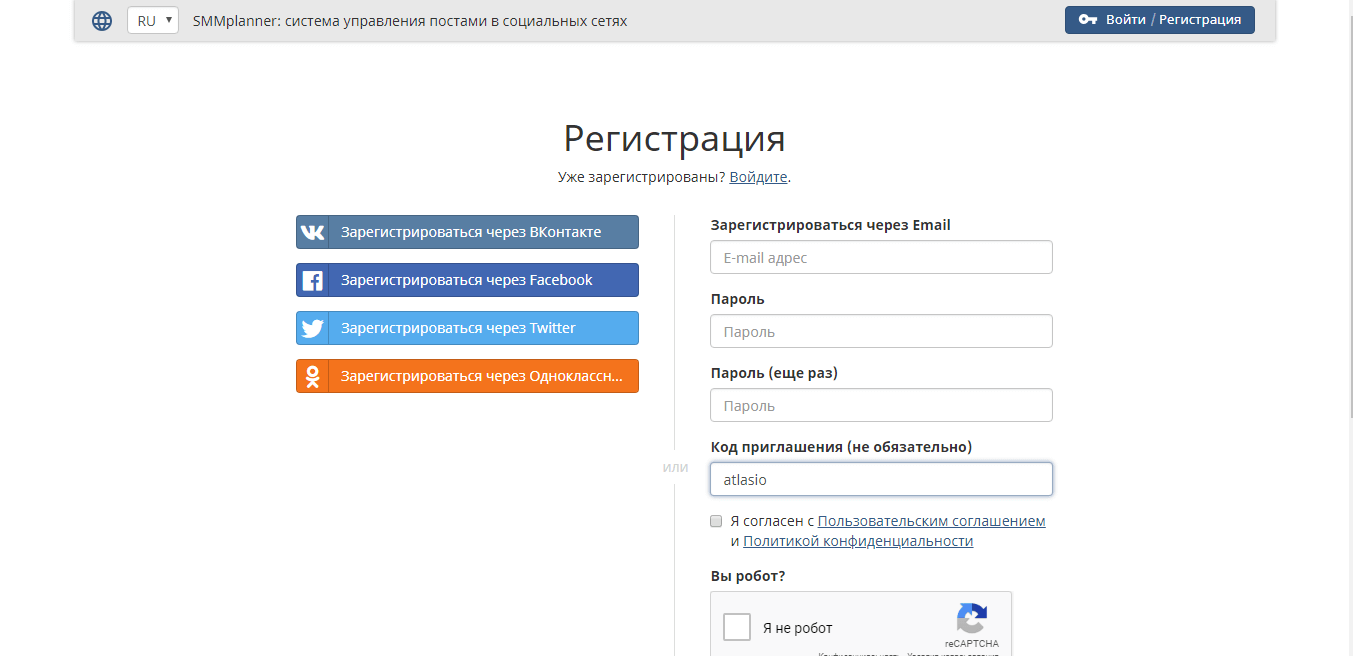Open the RU language dropdown
The width and height of the screenshot is (1353, 656).
(x=153, y=20)
